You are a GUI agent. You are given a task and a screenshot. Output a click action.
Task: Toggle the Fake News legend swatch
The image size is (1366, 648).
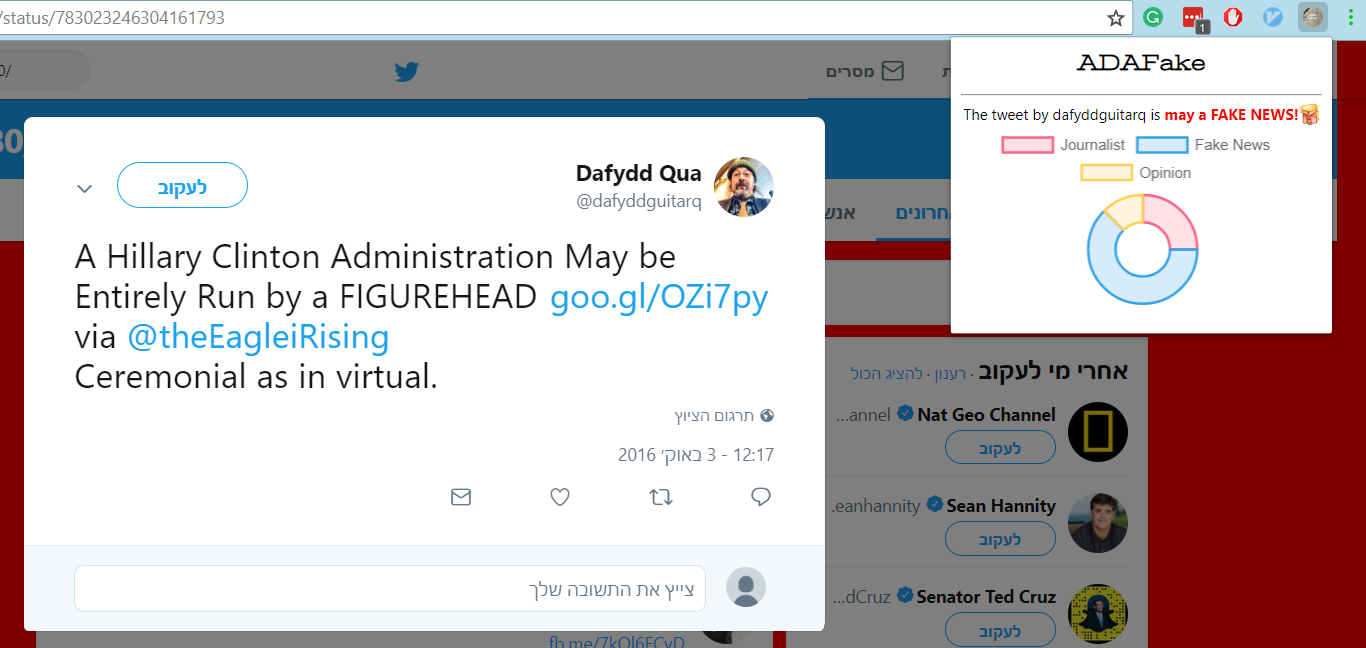click(1162, 145)
